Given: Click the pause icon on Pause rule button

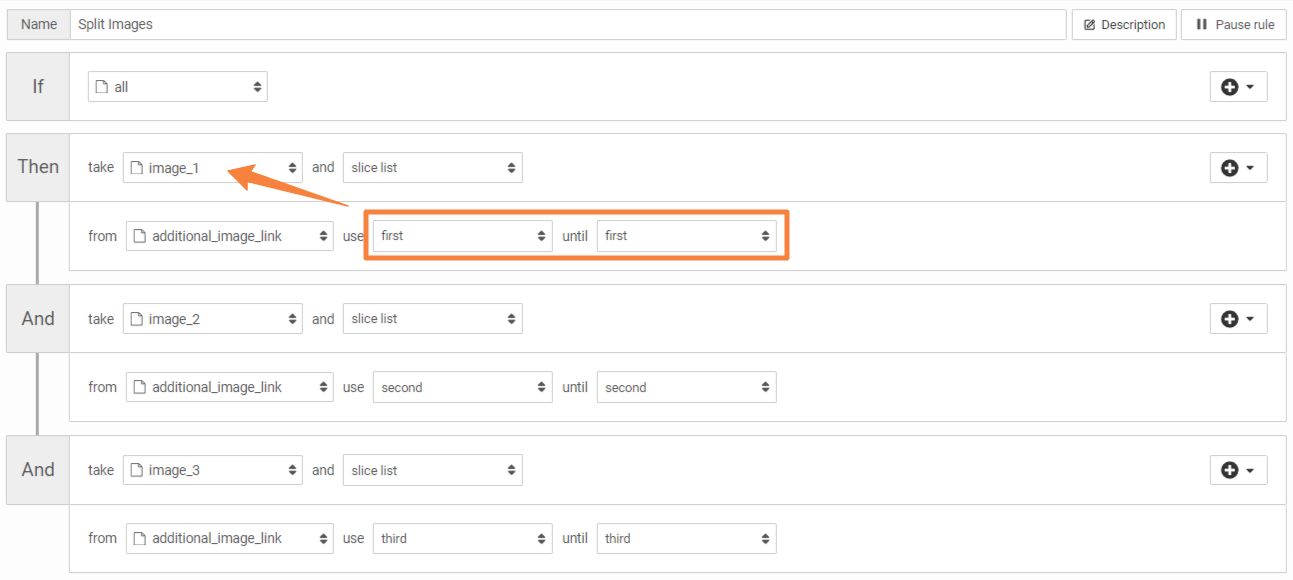Looking at the screenshot, I should click(1203, 24).
